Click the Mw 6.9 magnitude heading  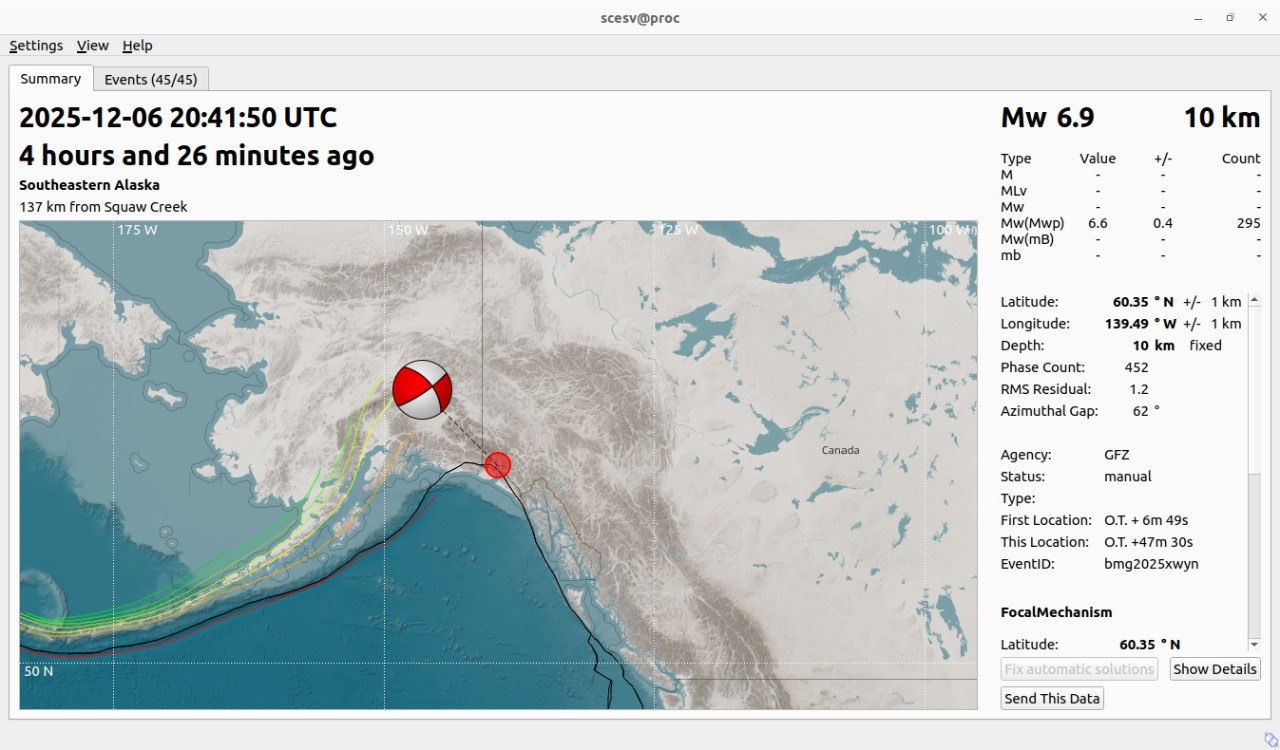coord(1047,118)
